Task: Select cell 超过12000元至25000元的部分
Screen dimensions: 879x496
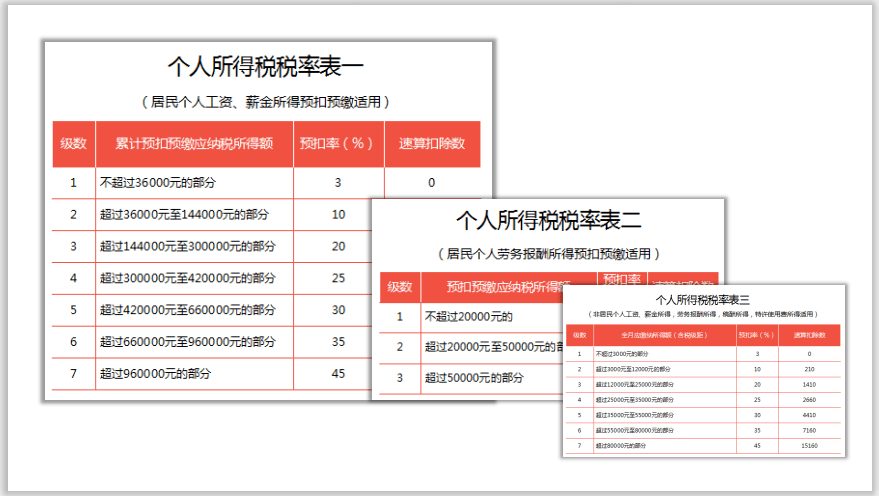Action: [635, 384]
